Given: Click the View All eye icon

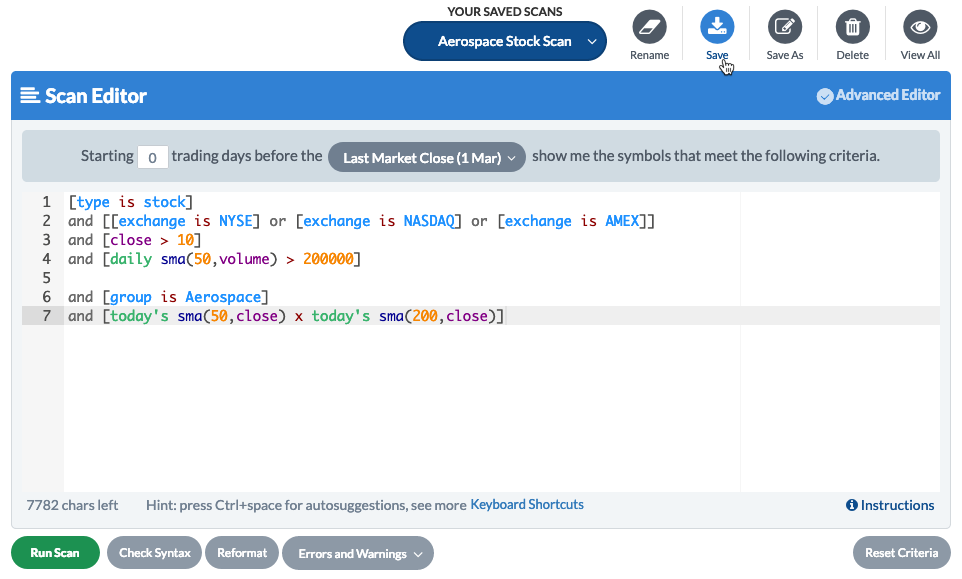Looking at the screenshot, I should 919,27.
